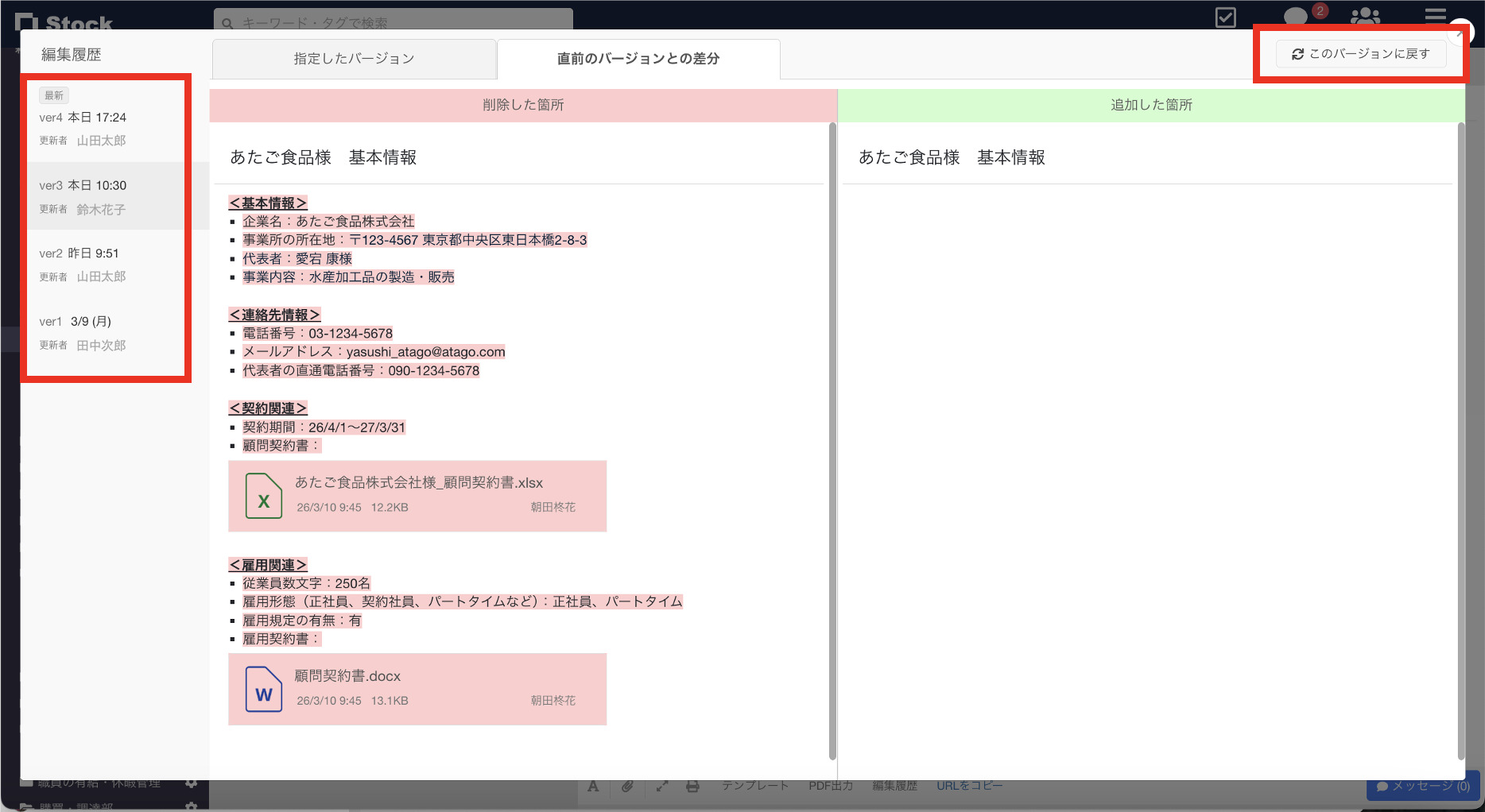Open 顧問契約書.docx via the Word file icon
This screenshot has height=812, width=1485.
pos(263,690)
